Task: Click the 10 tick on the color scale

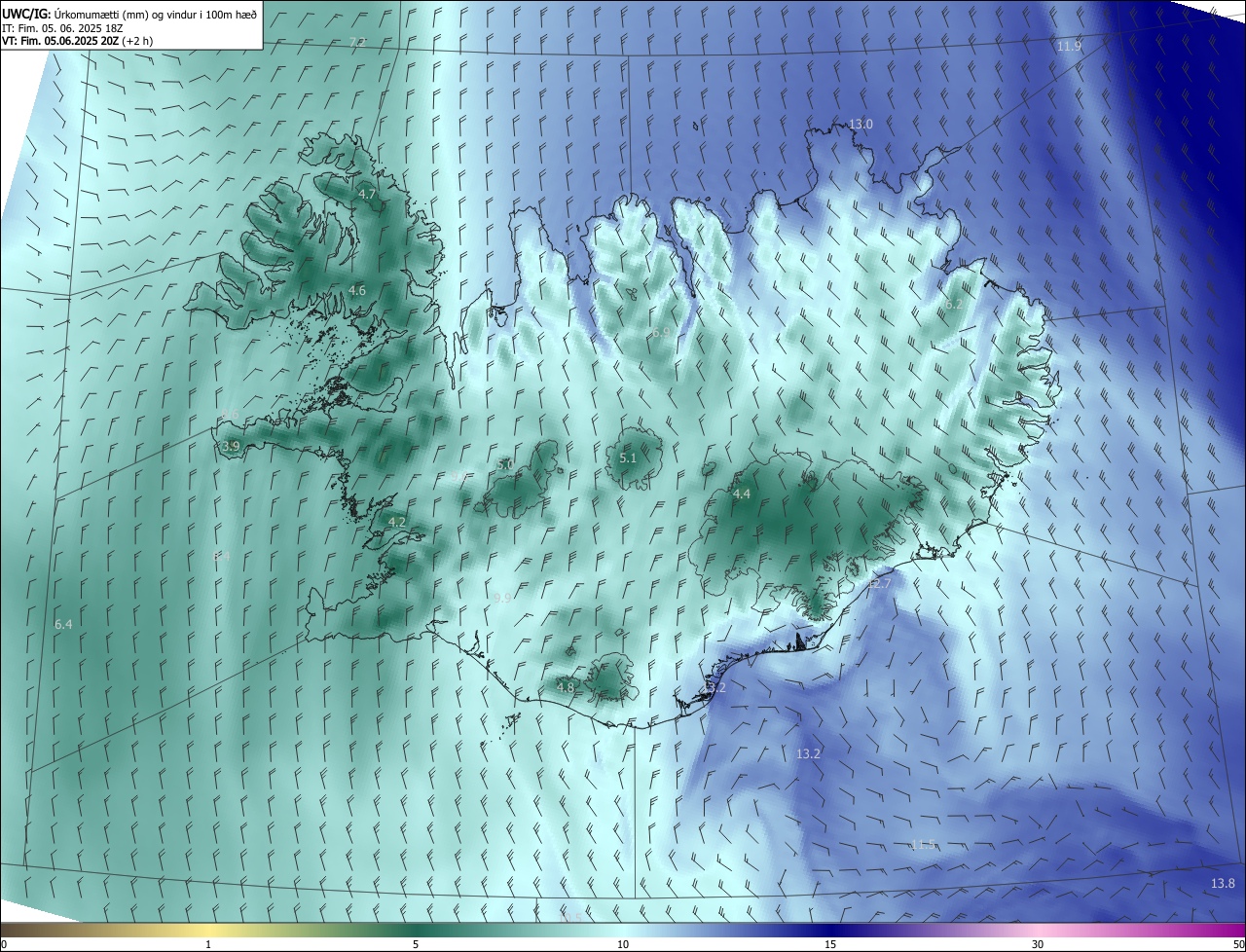Action: [x=623, y=944]
